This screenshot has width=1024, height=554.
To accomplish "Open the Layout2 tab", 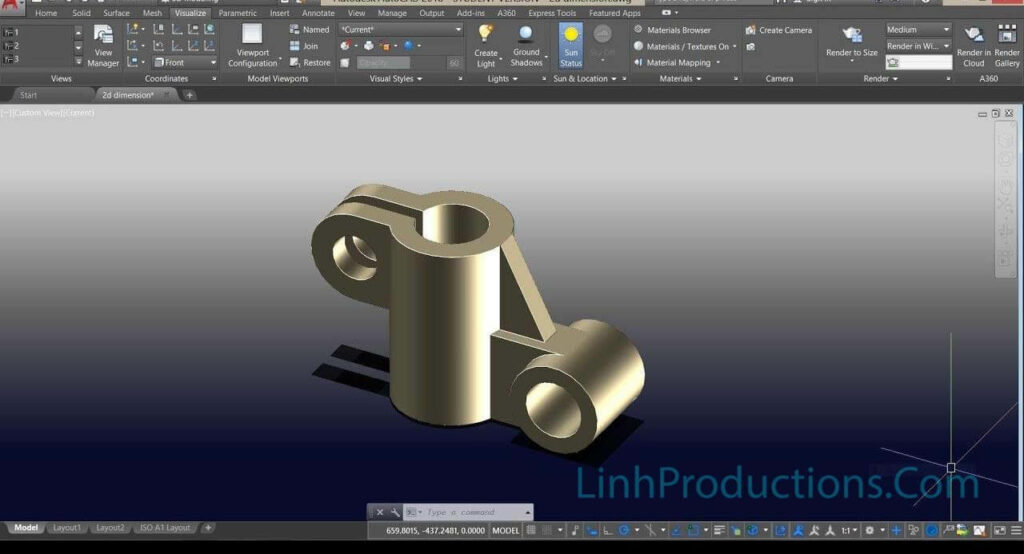I will point(110,527).
